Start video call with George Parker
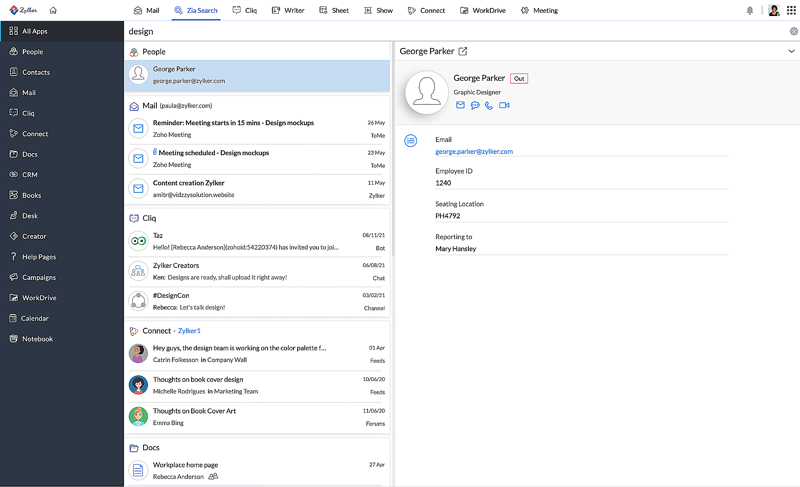 pyautogui.click(x=504, y=105)
